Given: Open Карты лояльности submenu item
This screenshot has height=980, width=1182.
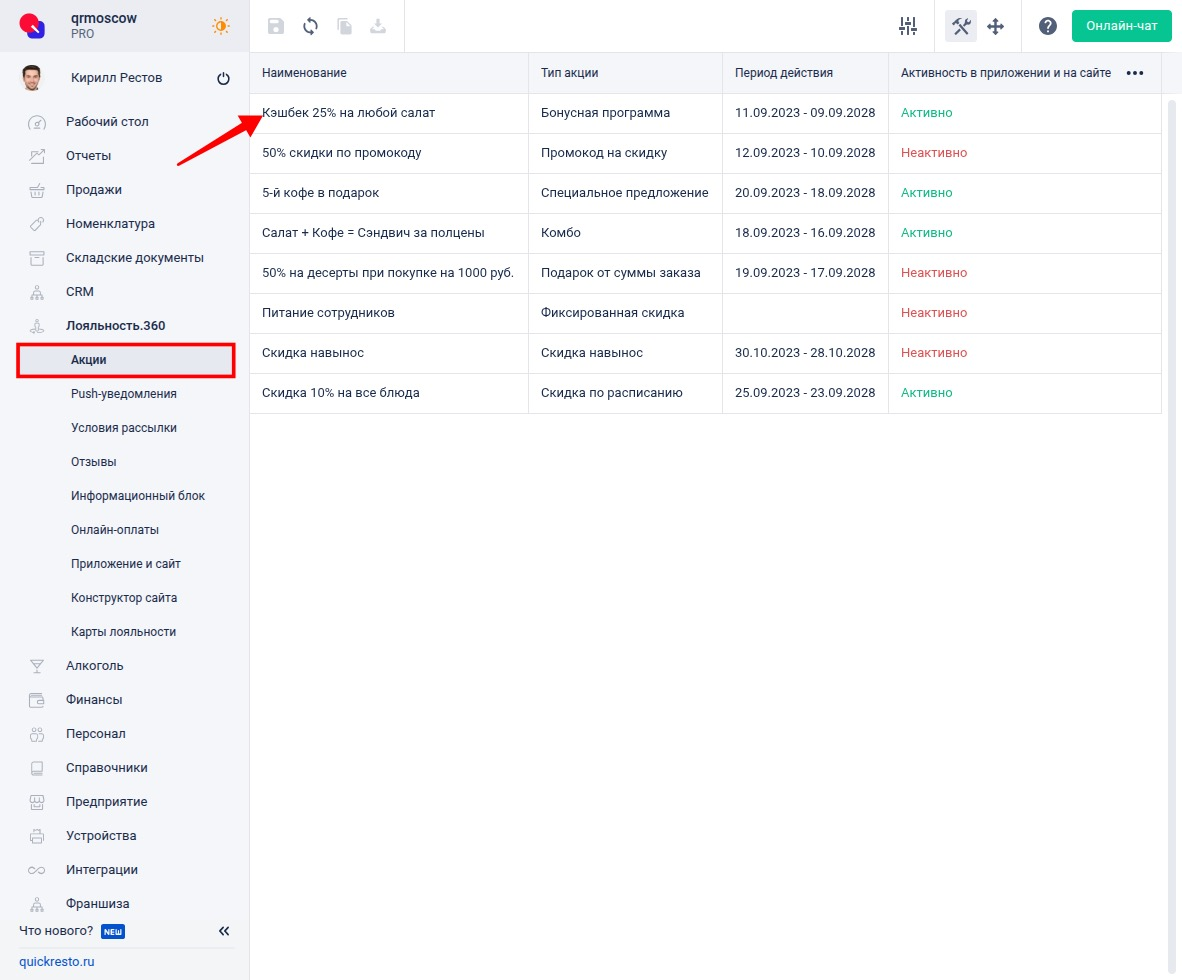Looking at the screenshot, I should (124, 631).
